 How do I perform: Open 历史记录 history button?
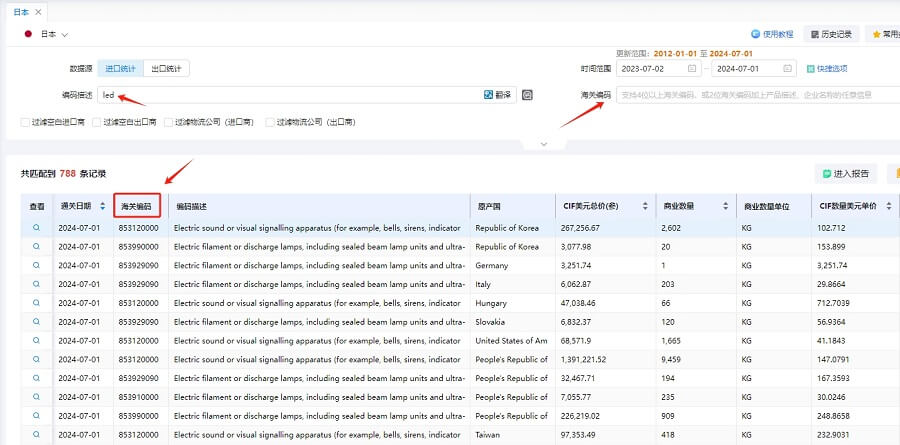tap(831, 34)
